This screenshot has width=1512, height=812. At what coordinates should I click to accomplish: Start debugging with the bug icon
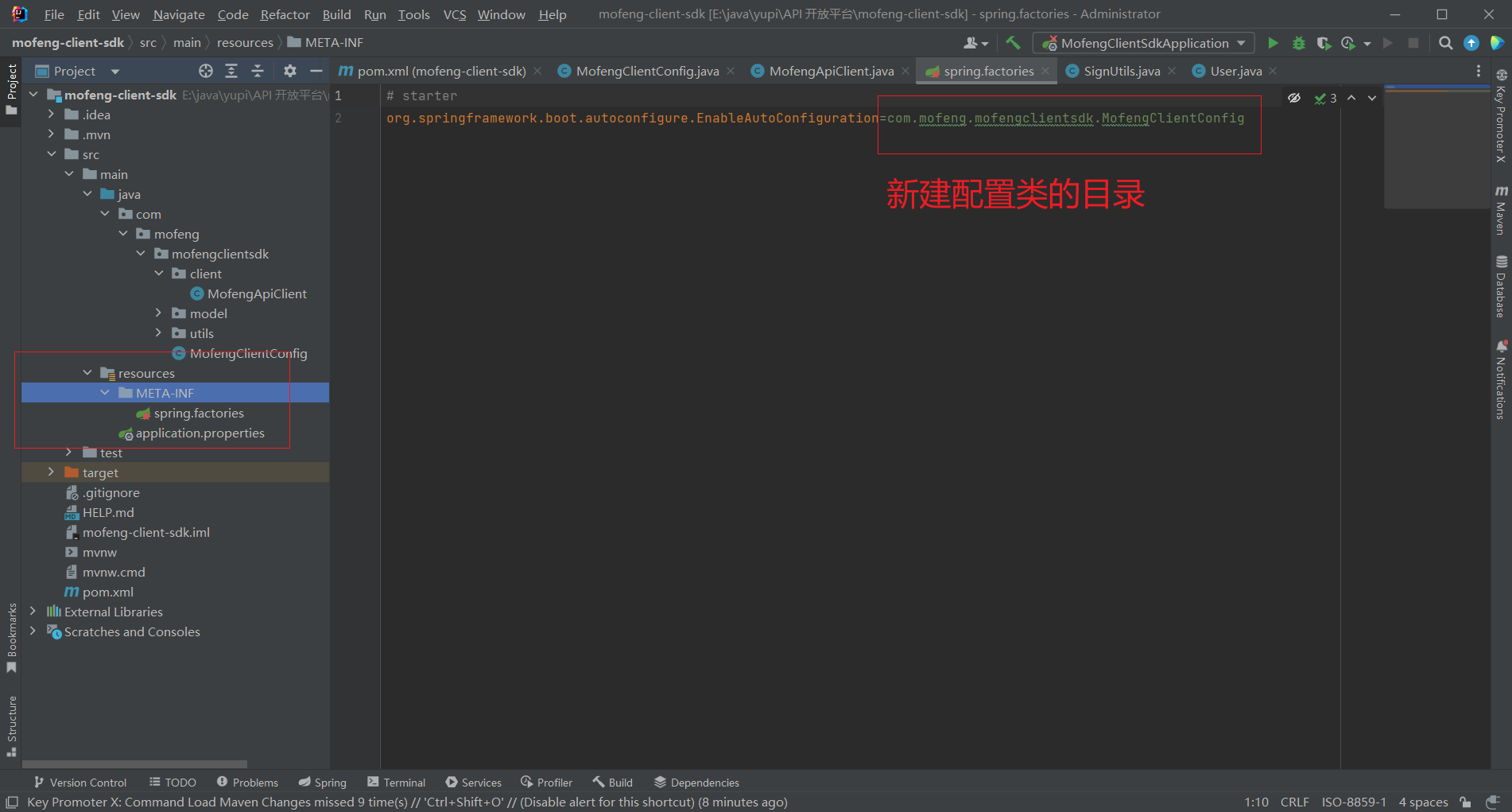pos(1299,43)
